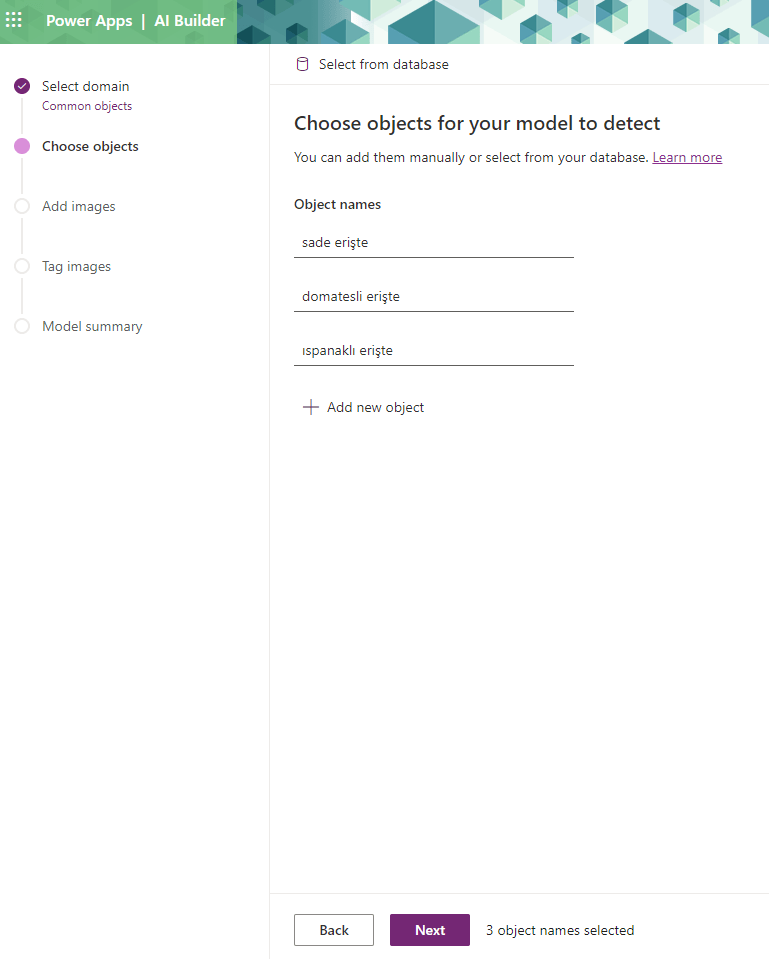
Task: Click the database icon beside Select from database
Action: pyautogui.click(x=302, y=64)
